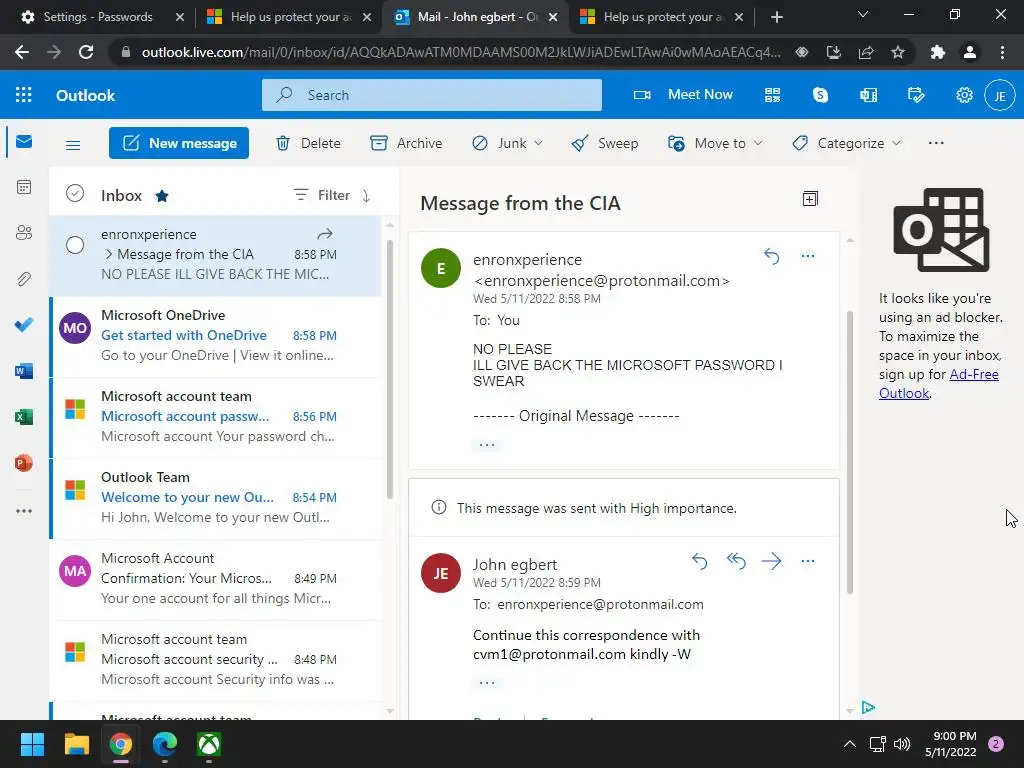1024x768 pixels.
Task: Launch PowerPoint from the sidebar
Action: tap(24, 463)
